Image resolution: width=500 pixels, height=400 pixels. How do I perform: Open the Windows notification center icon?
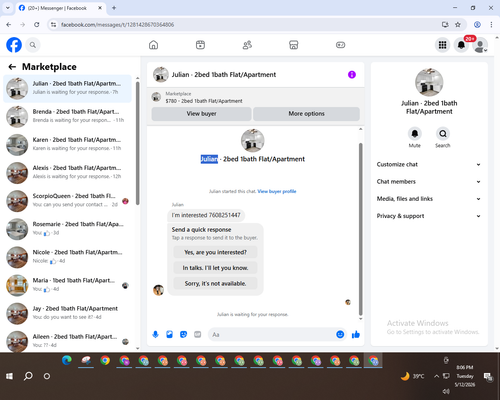[x=488, y=377]
